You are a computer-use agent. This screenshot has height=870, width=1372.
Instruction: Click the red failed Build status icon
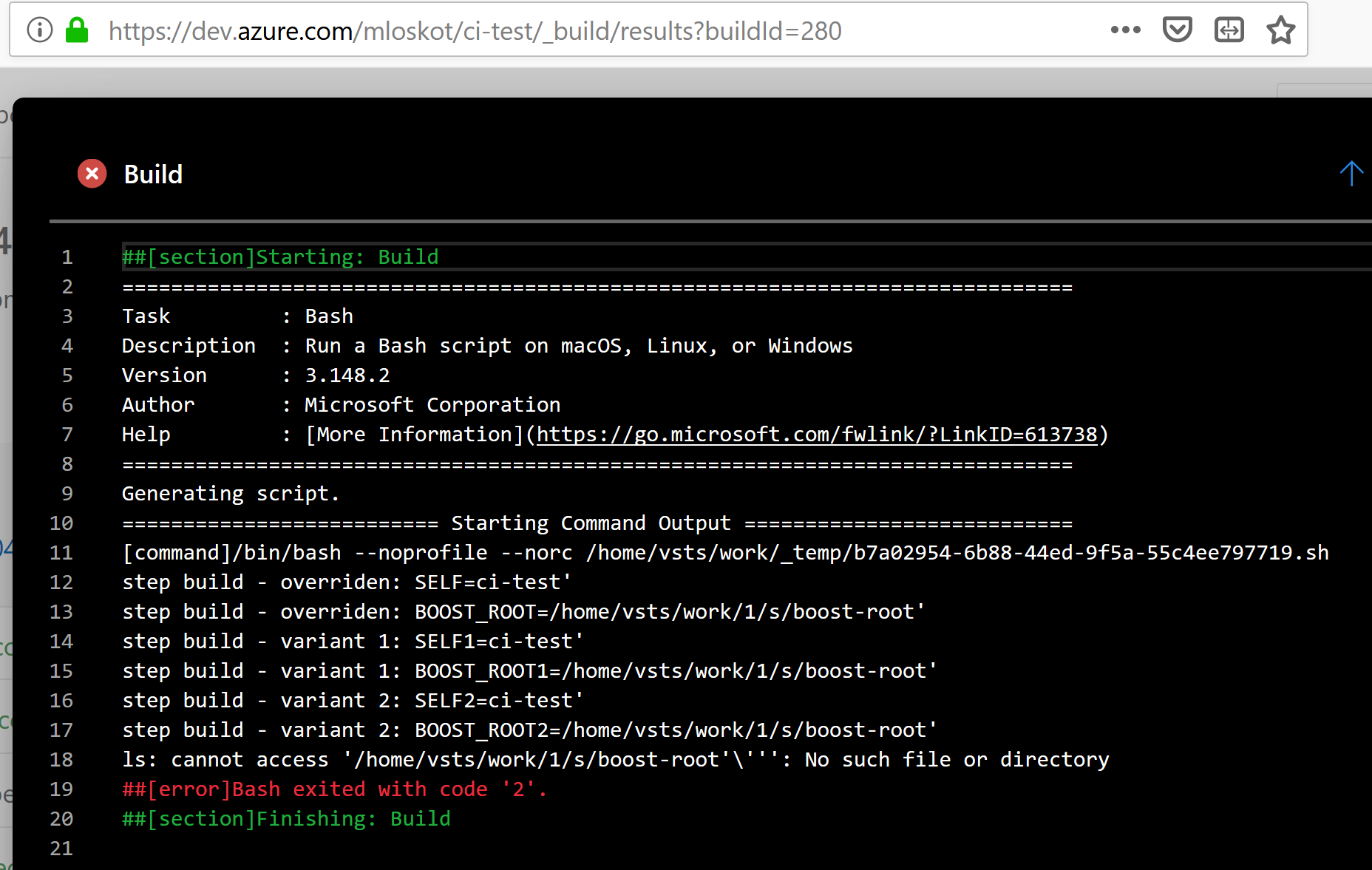(92, 173)
